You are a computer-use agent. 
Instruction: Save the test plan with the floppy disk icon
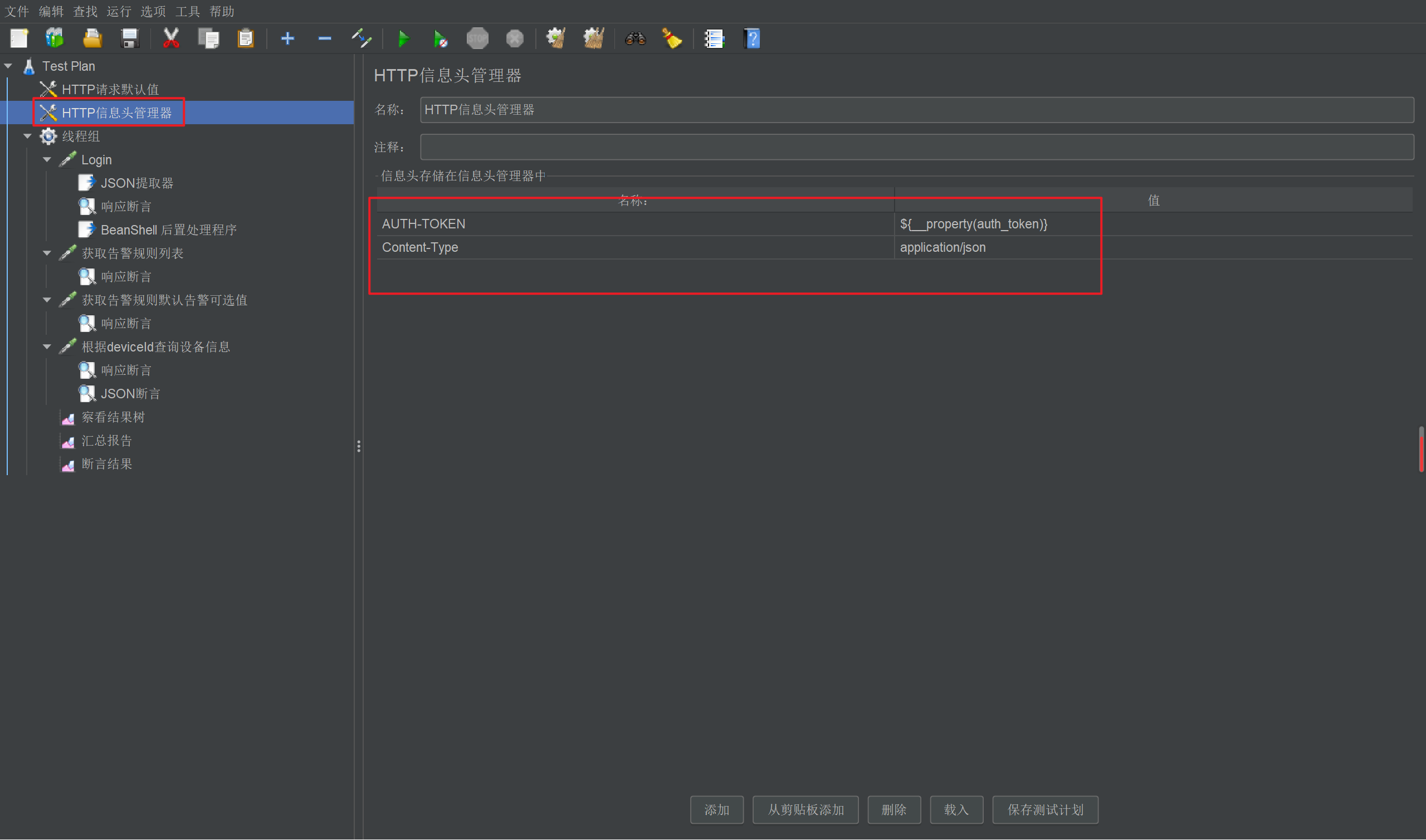click(x=130, y=38)
